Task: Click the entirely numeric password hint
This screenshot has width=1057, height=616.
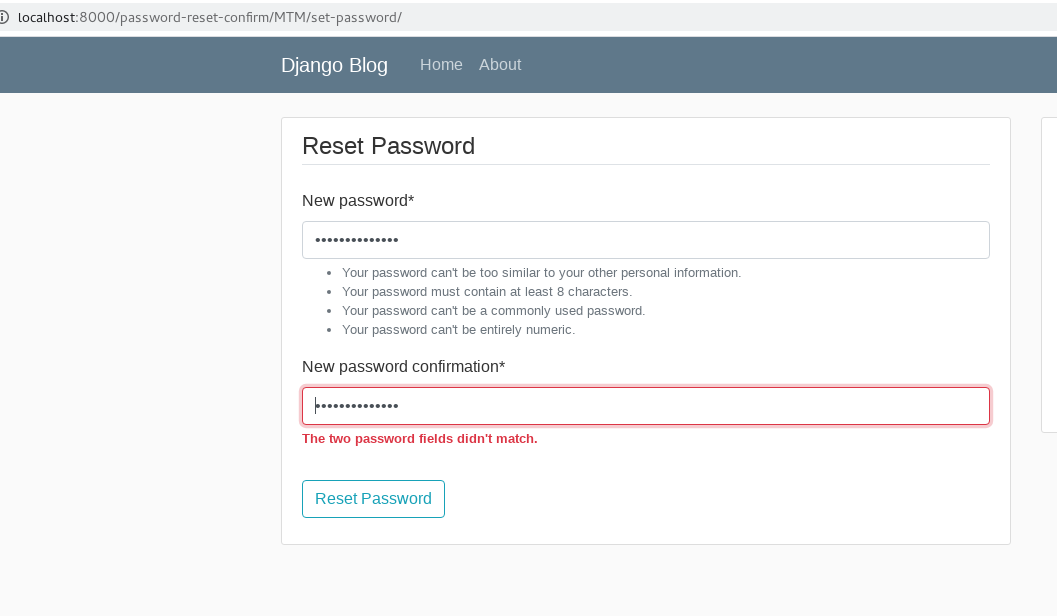Action: click(458, 330)
